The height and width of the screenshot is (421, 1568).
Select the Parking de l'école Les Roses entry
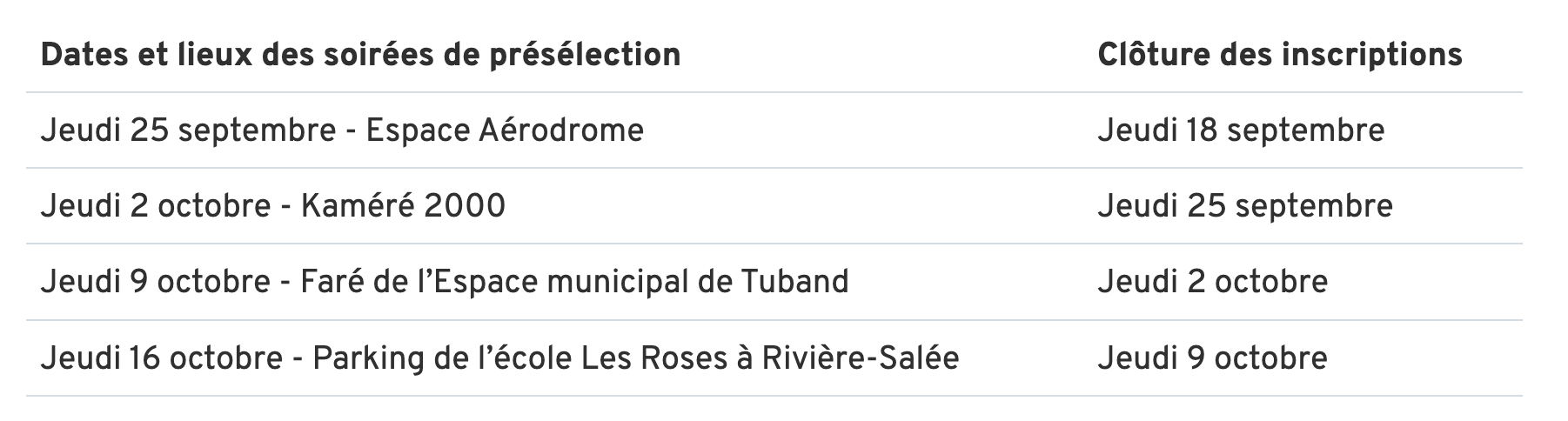[x=499, y=358]
